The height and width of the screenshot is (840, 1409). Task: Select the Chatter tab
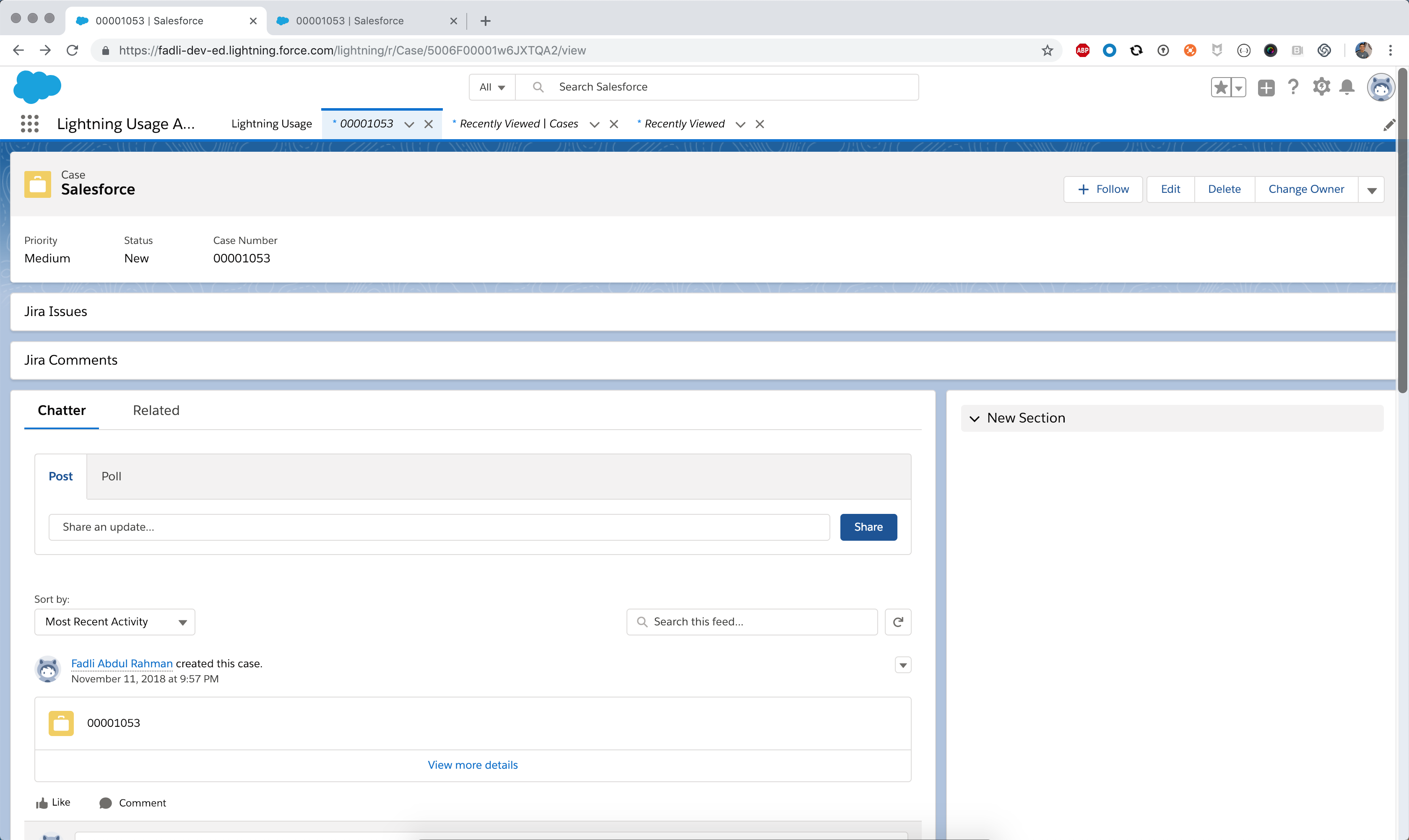(62, 410)
